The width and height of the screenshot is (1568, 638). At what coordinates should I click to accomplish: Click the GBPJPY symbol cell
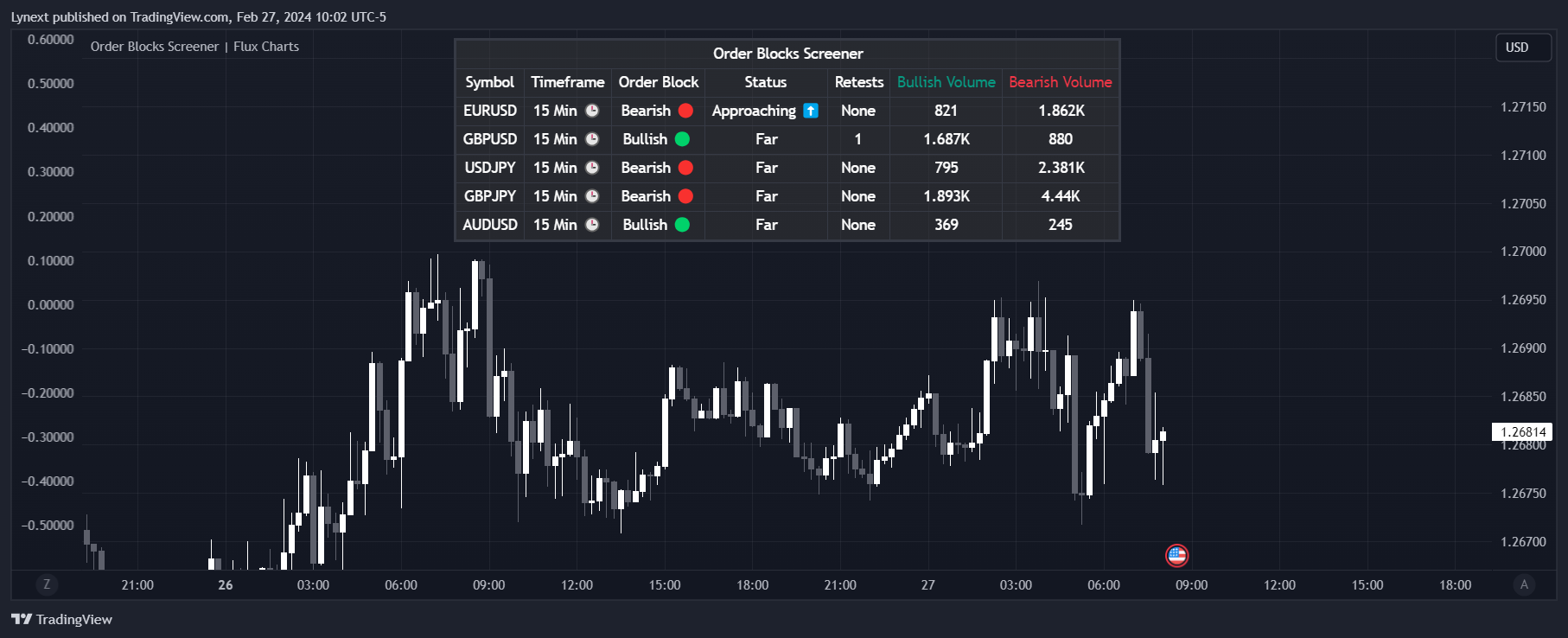(x=489, y=196)
